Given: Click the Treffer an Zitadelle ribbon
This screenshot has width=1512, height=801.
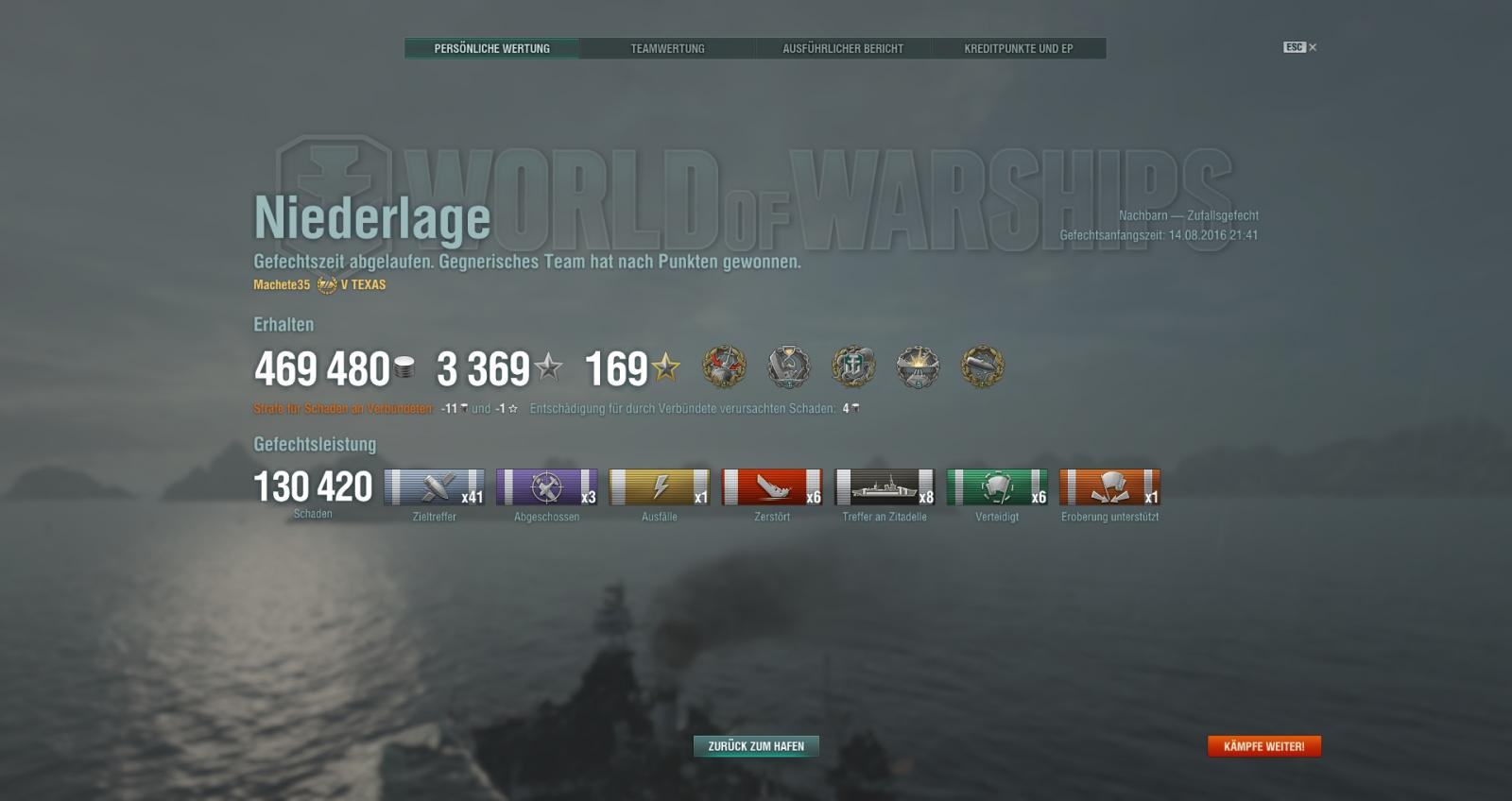Looking at the screenshot, I should tap(885, 487).
